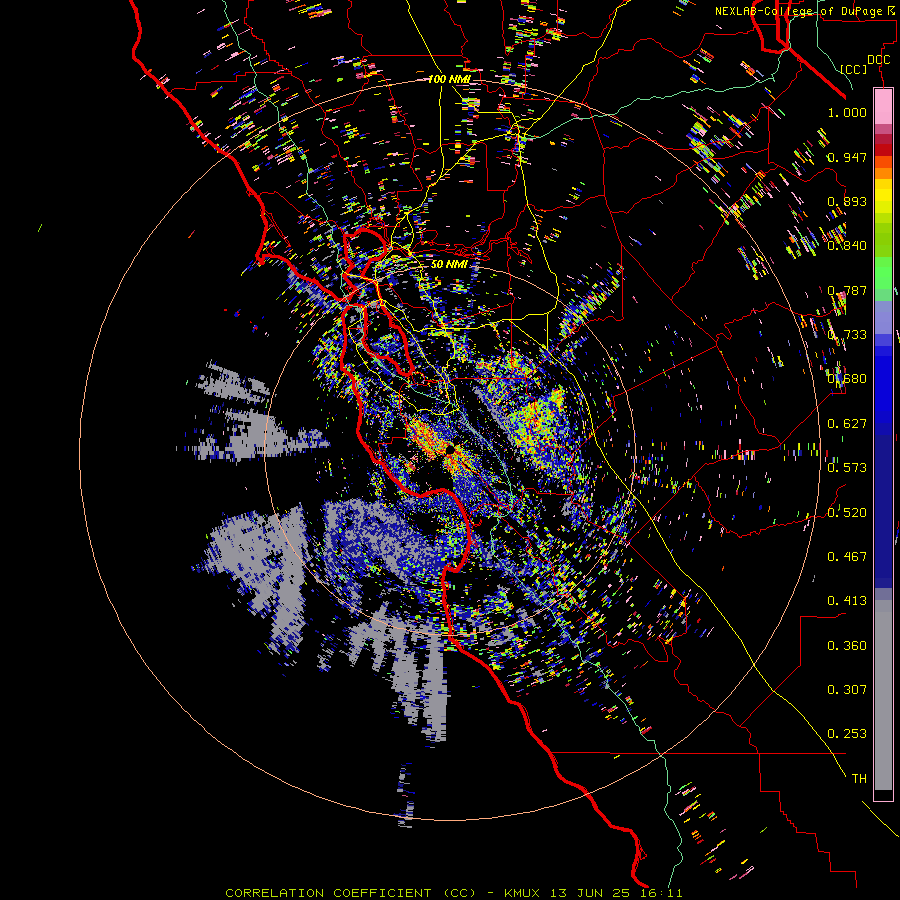
Task: Click the Correlation Coefficient KMUX caption
Action: click(x=454, y=893)
